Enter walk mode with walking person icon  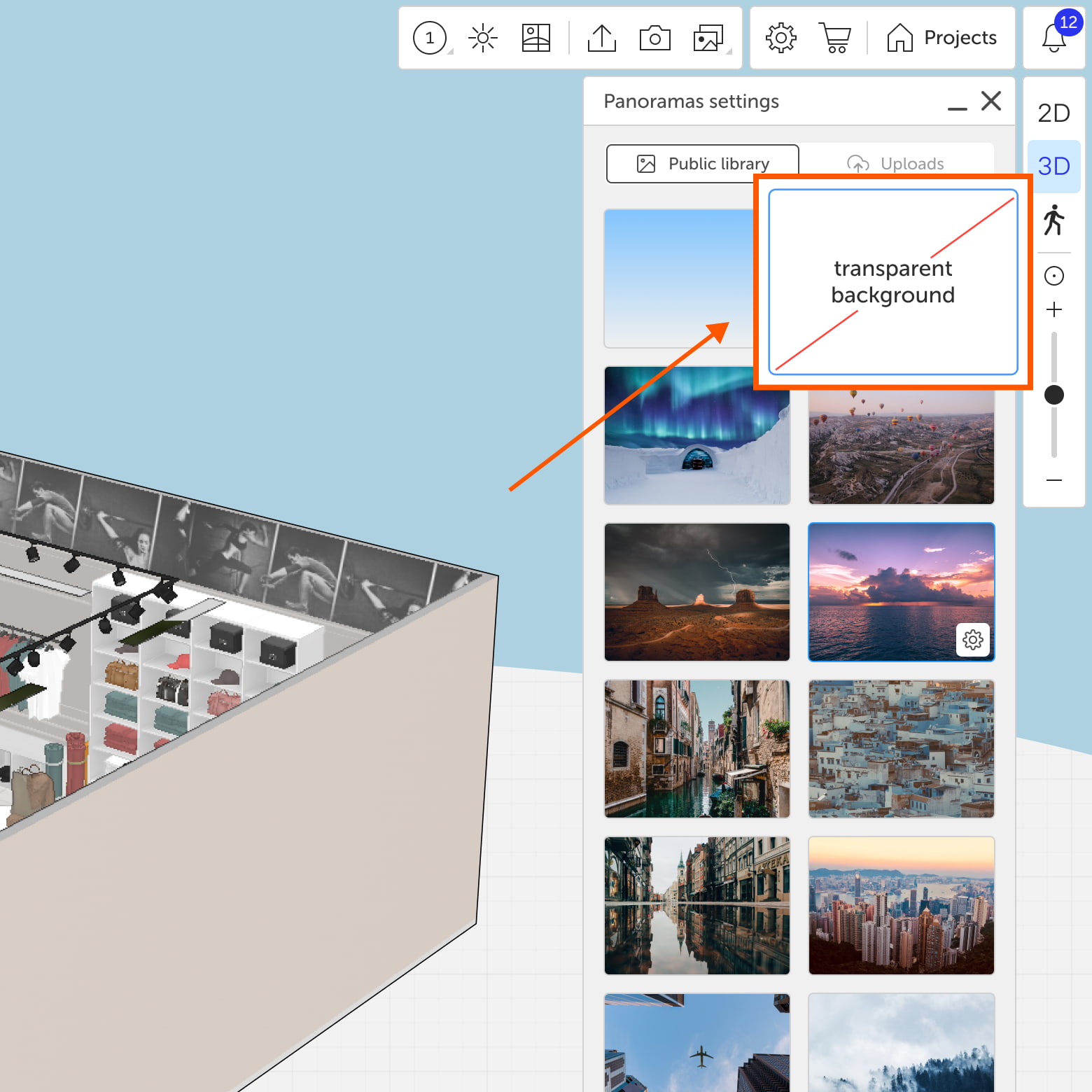click(1053, 220)
